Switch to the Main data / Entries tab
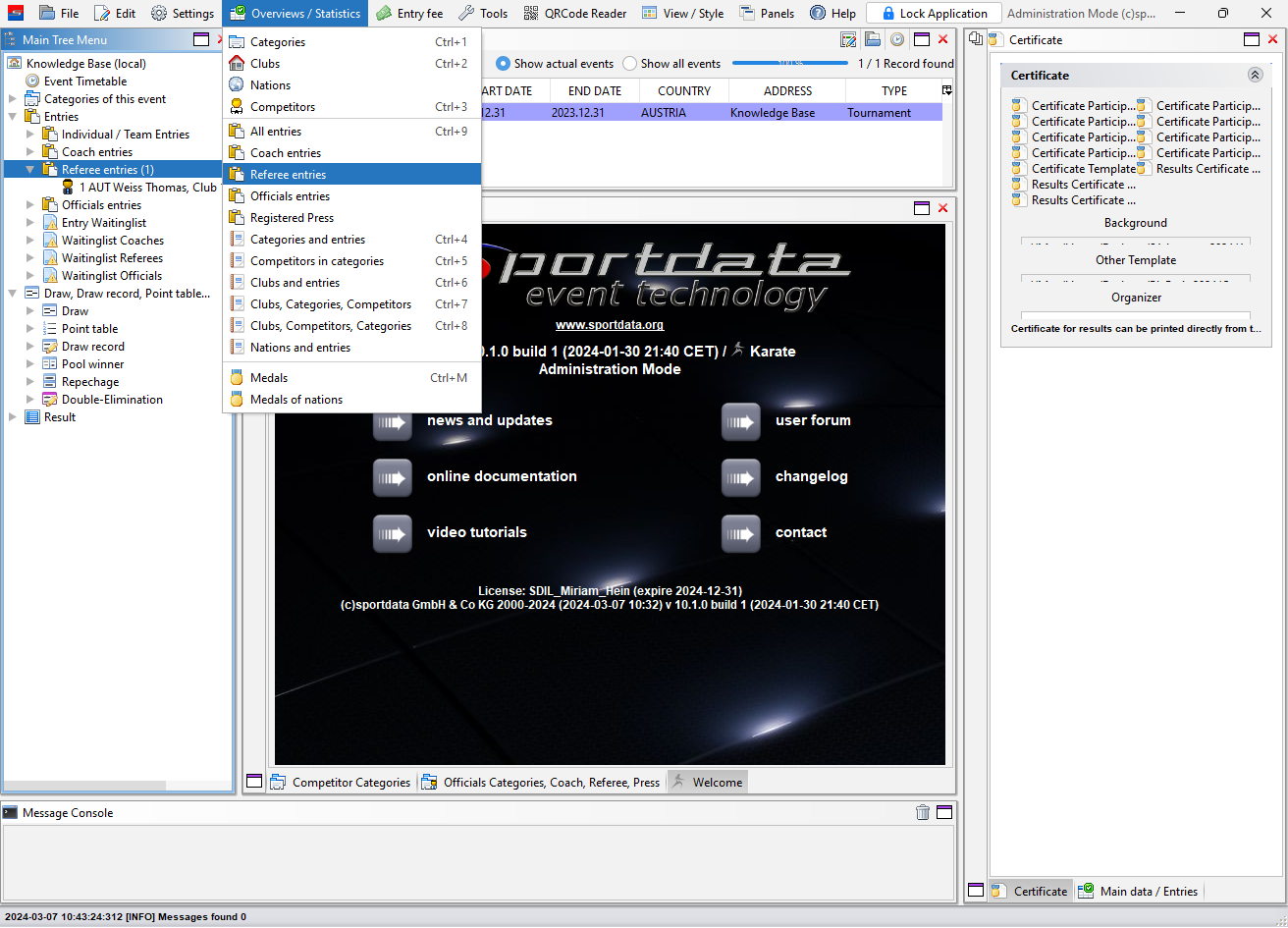 tap(1139, 891)
